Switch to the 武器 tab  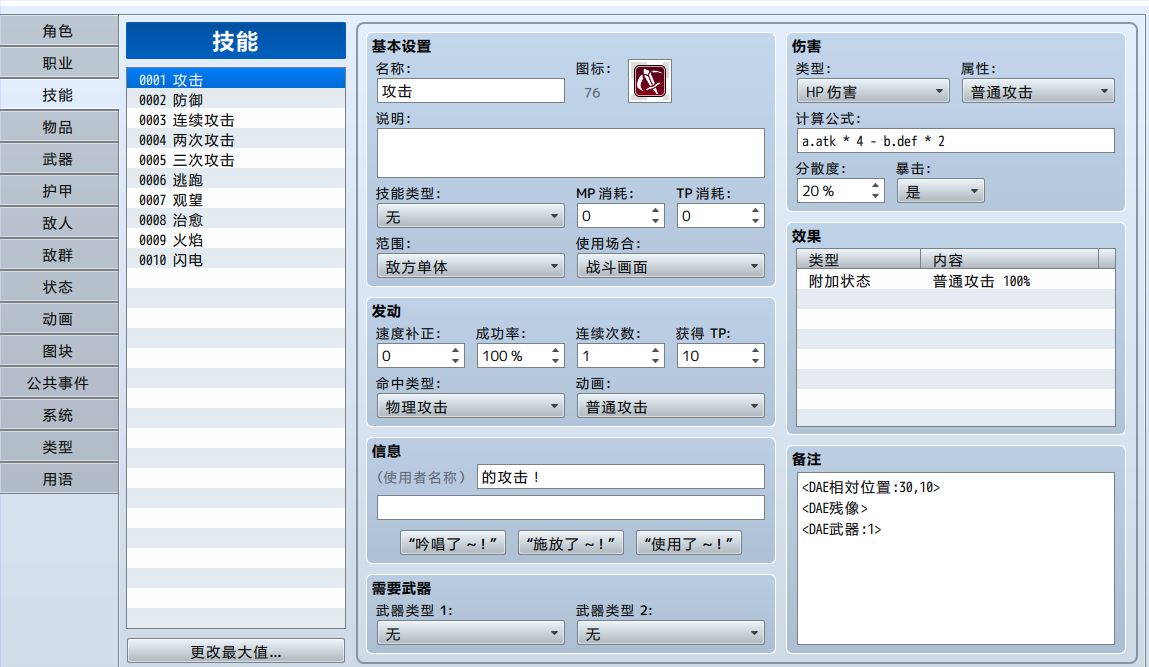(59, 159)
